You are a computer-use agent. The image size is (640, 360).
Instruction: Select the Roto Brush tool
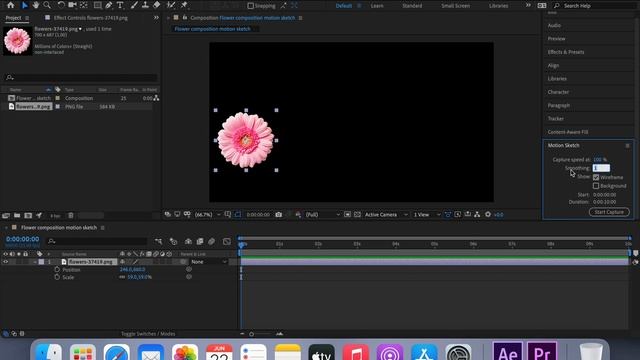coord(171,5)
